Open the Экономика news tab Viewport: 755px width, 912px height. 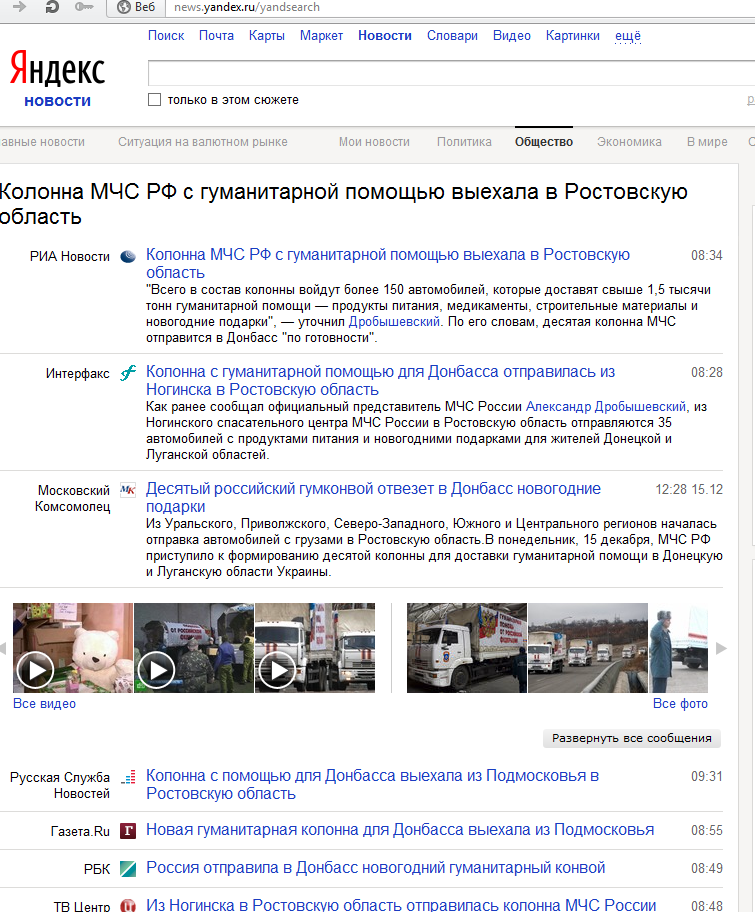tap(629, 142)
